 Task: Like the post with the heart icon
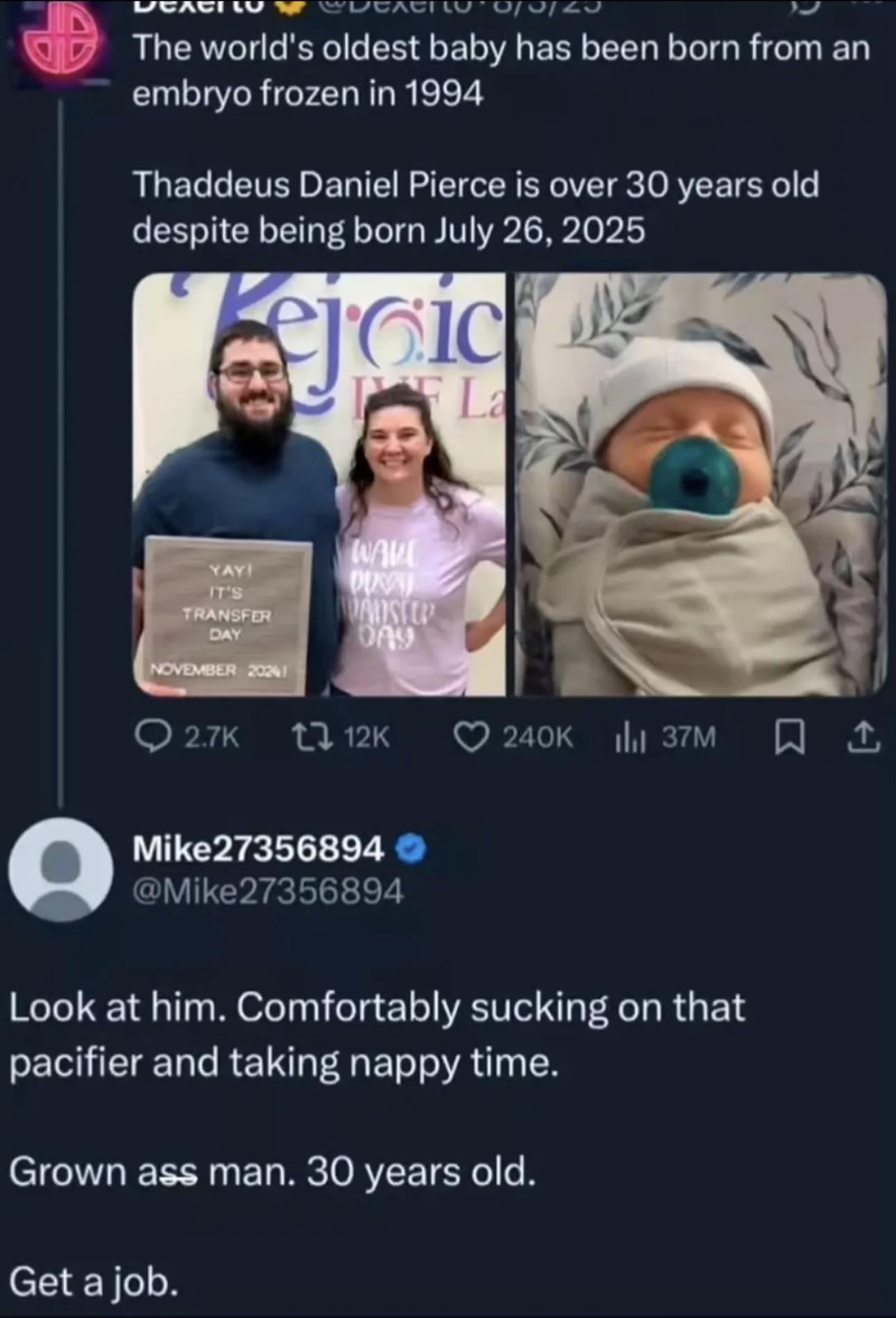click(471, 737)
